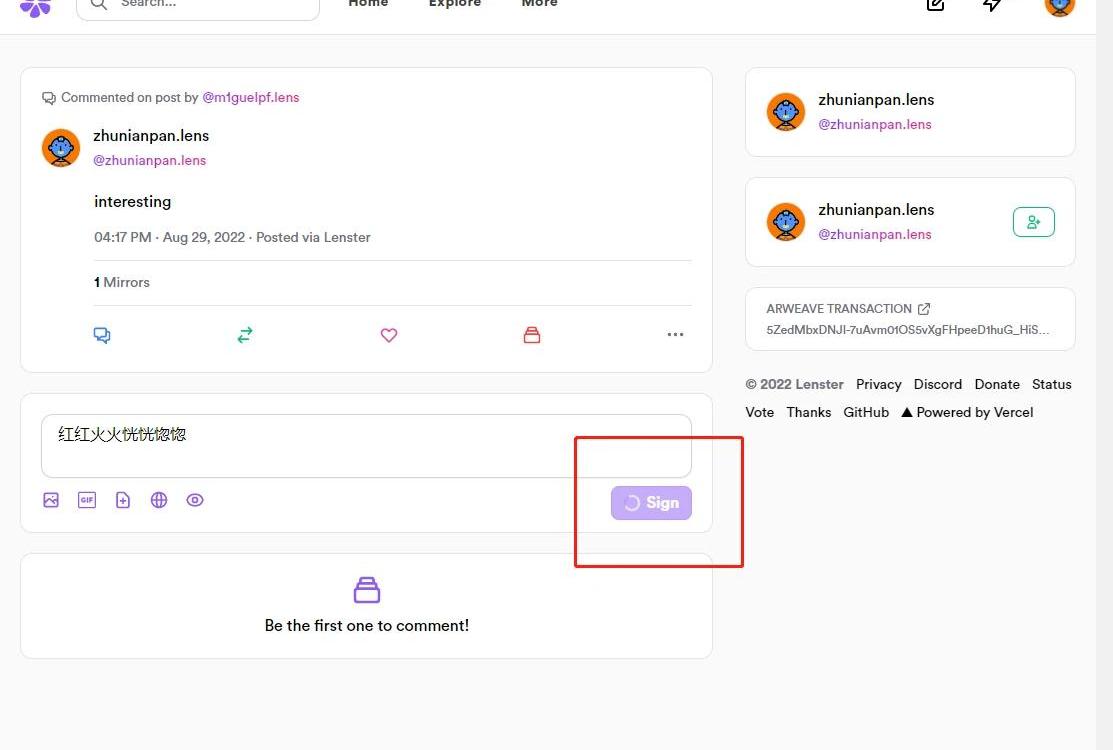Navigate to the Home tab

click(368, 4)
